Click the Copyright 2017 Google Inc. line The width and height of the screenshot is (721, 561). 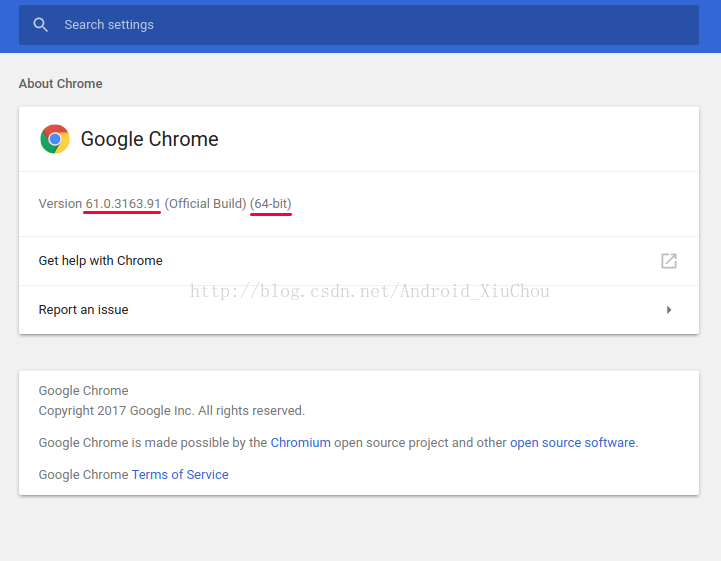point(172,411)
